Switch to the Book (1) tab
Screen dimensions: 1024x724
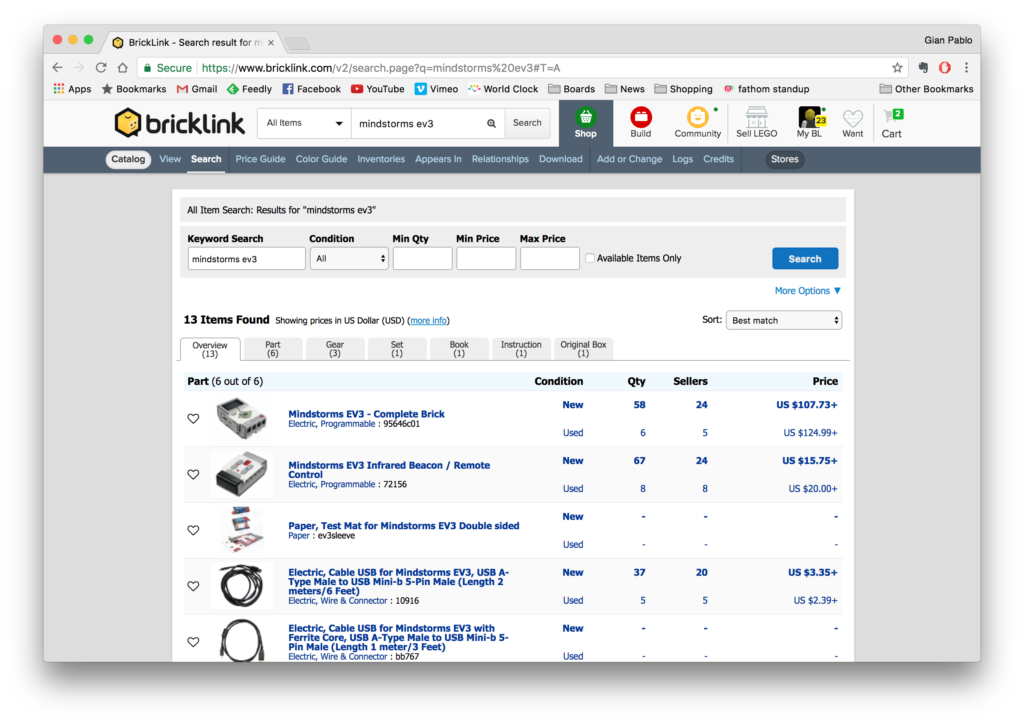tap(458, 349)
